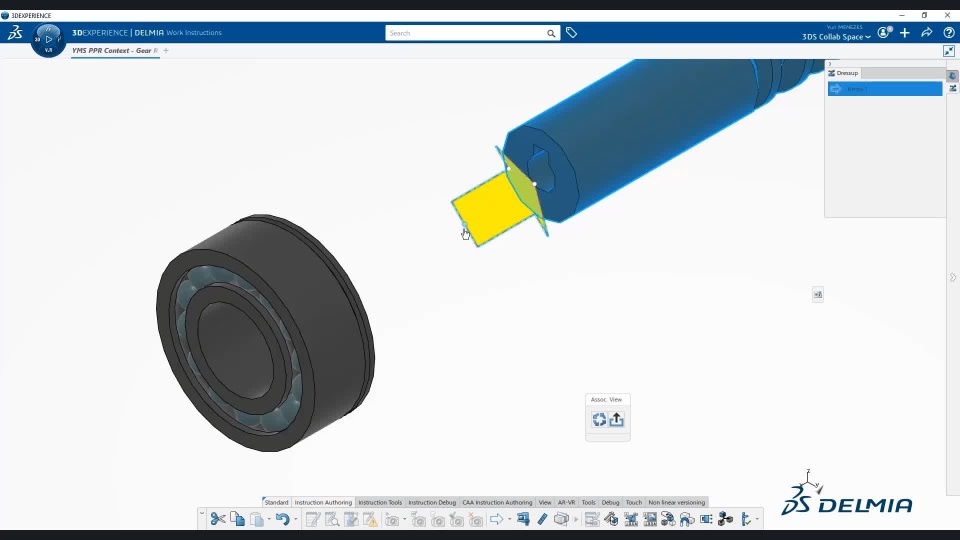Open the Instruction Tools tab
This screenshot has height=540, width=960.
coord(380,502)
